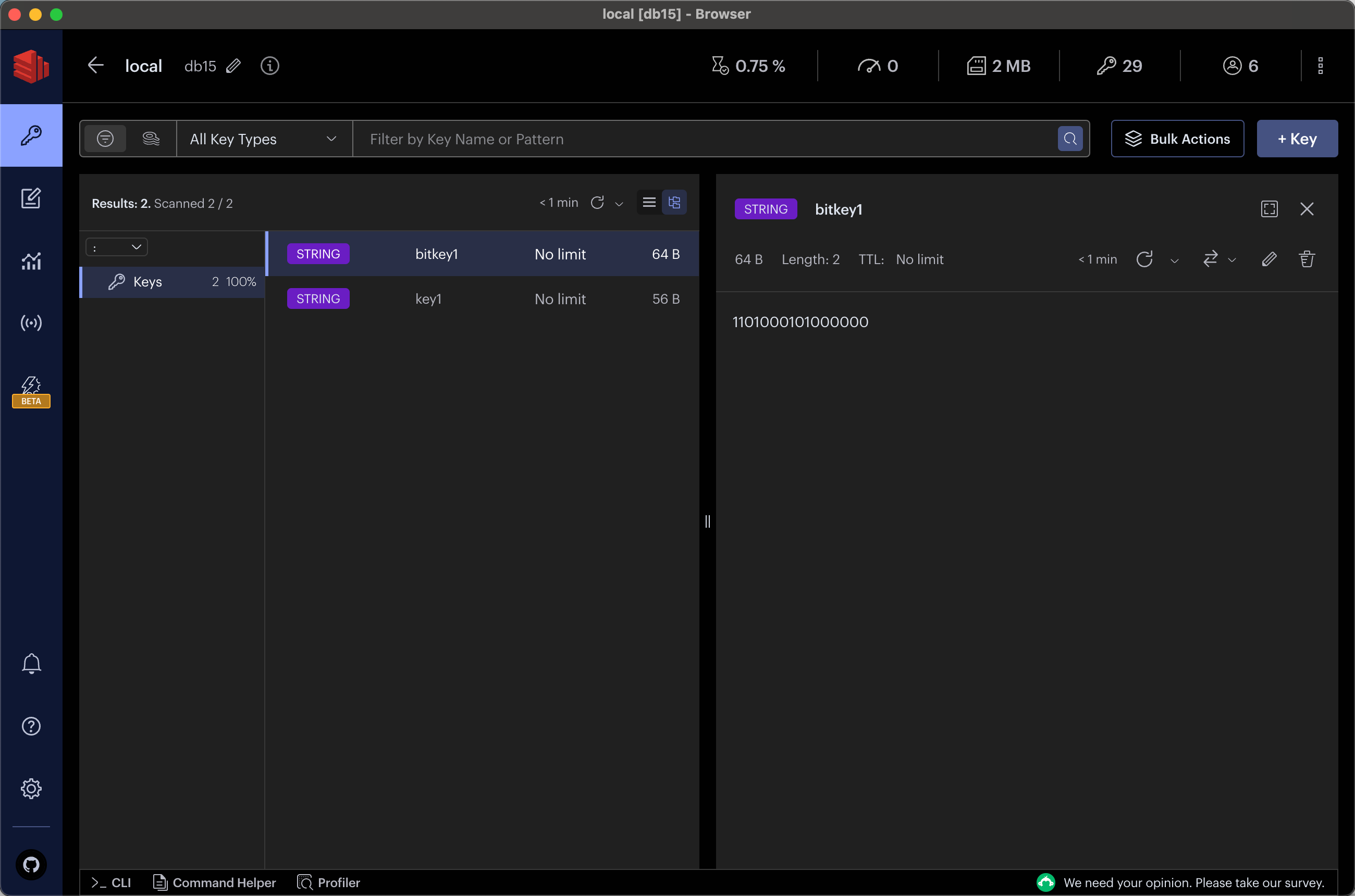Screen dimensions: 1355x896
Task: Open the three-dot menu in header
Action: pos(1320,66)
